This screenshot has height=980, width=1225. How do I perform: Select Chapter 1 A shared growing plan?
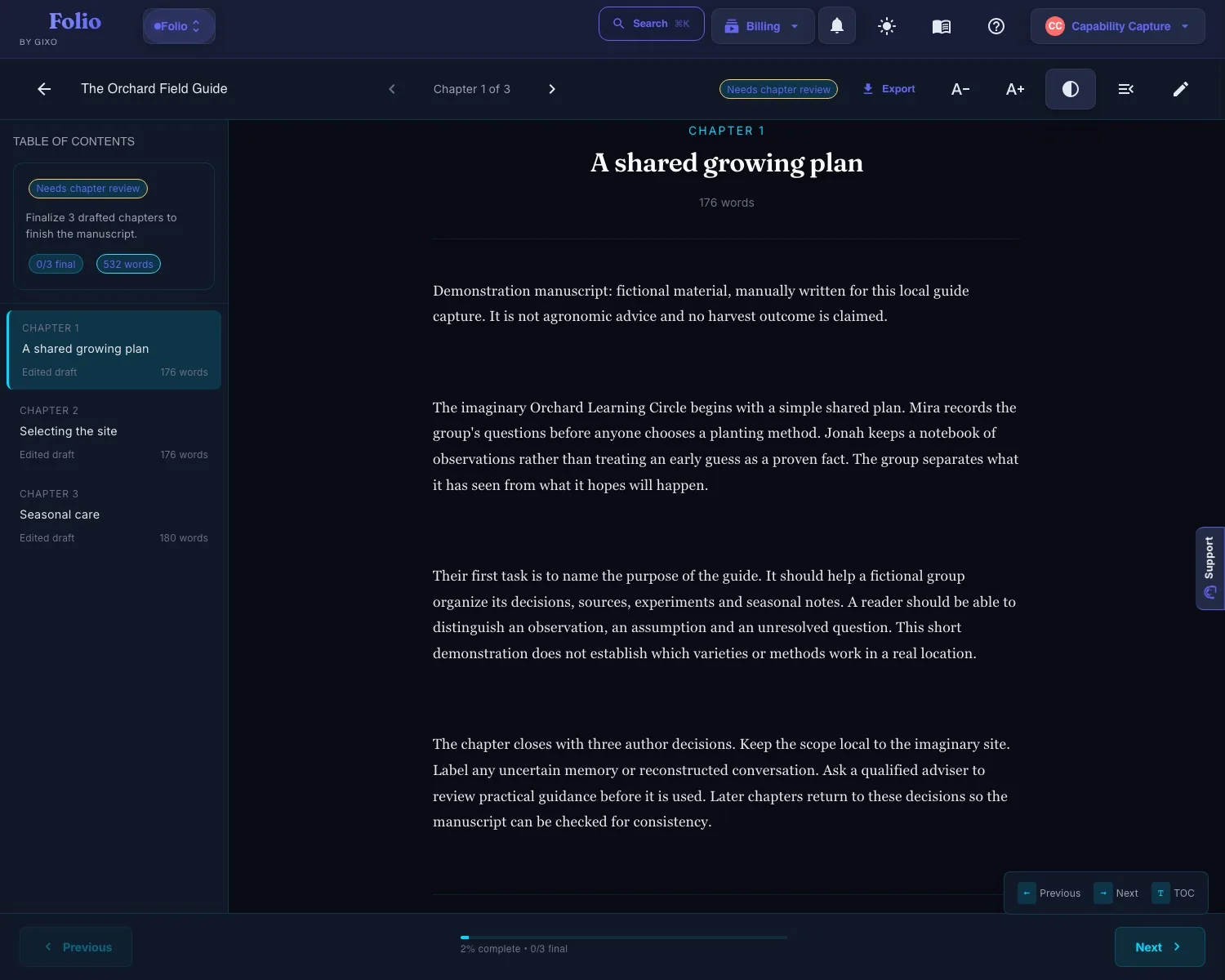click(114, 350)
